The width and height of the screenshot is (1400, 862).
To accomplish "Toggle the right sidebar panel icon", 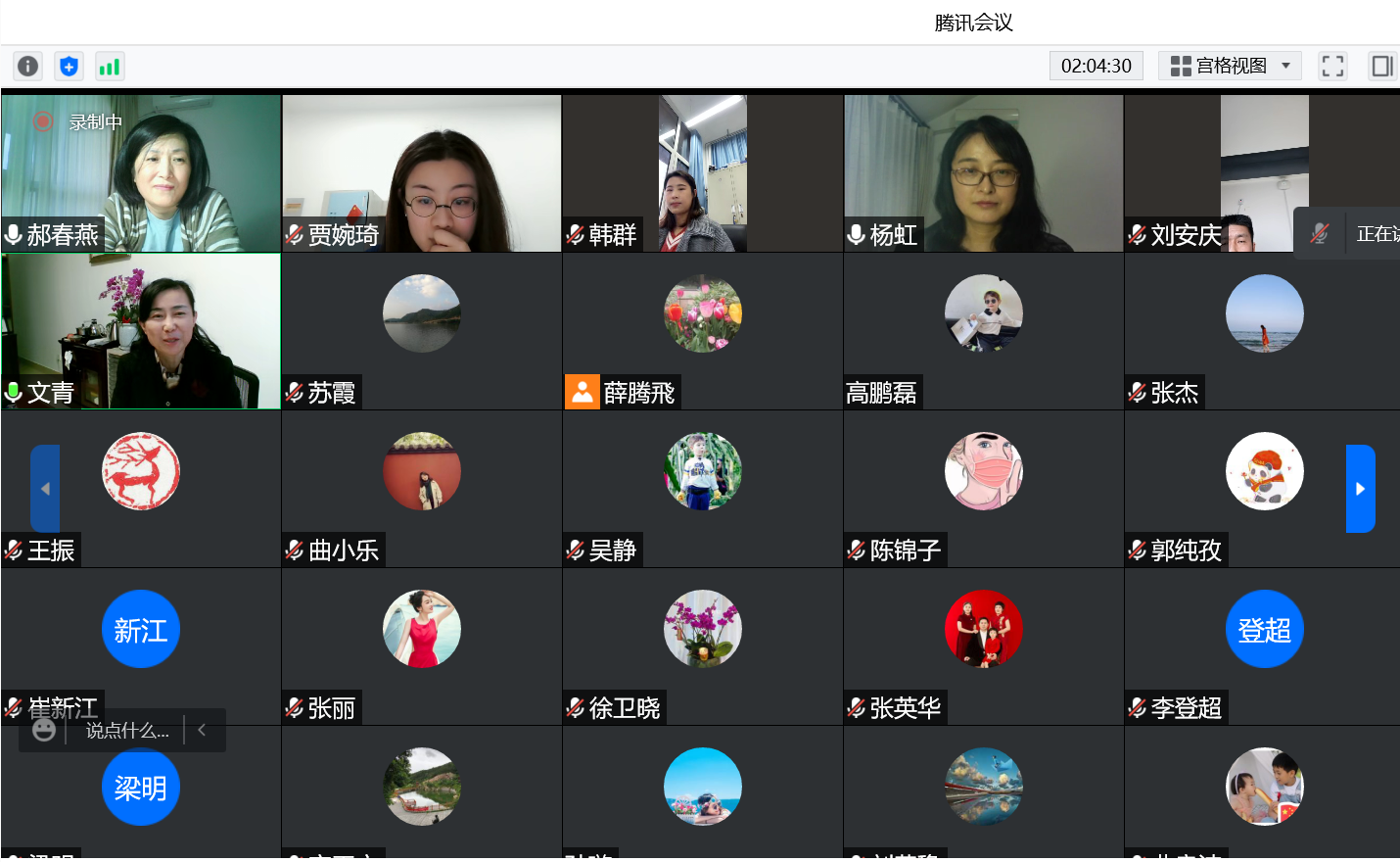I will pyautogui.click(x=1381, y=66).
